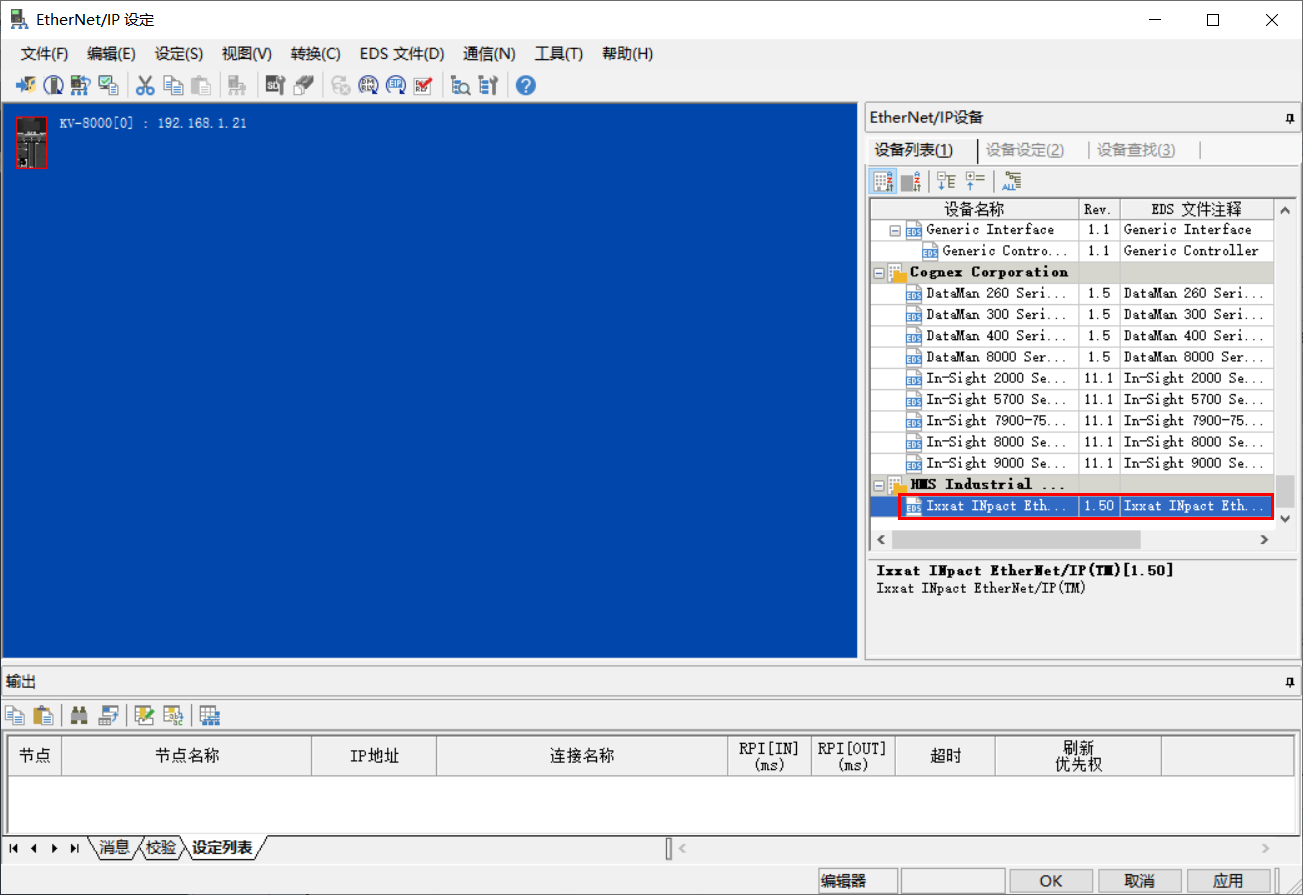Click the expand-all ALL icon in device panel
Viewport: 1303px width, 895px height.
1010,182
